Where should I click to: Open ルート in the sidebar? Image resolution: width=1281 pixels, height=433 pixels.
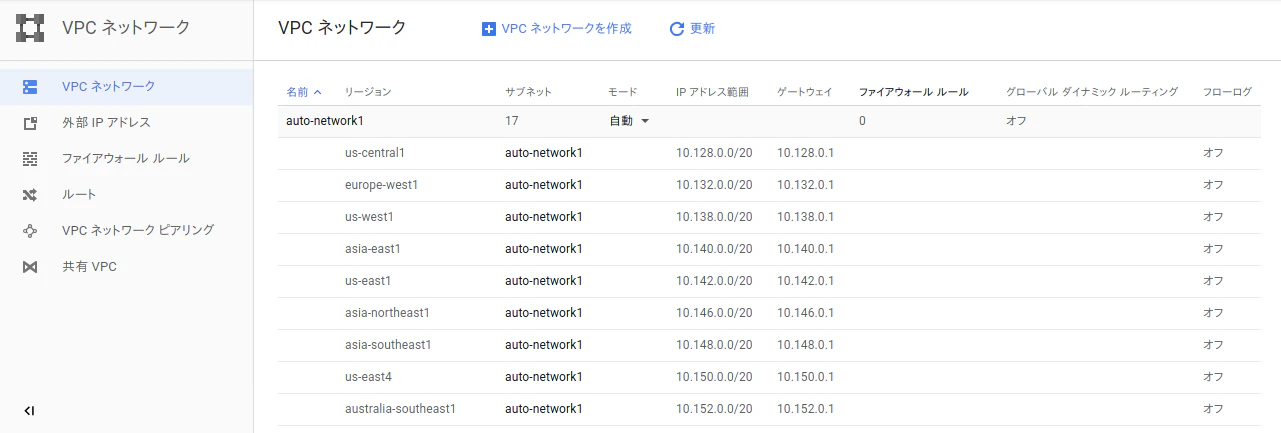[126, 195]
